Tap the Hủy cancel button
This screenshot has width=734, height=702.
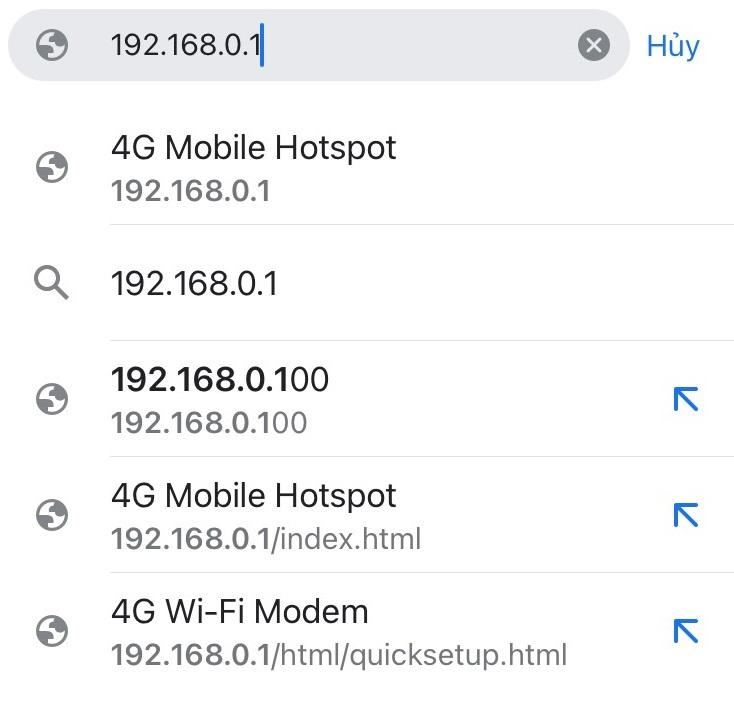click(x=673, y=46)
